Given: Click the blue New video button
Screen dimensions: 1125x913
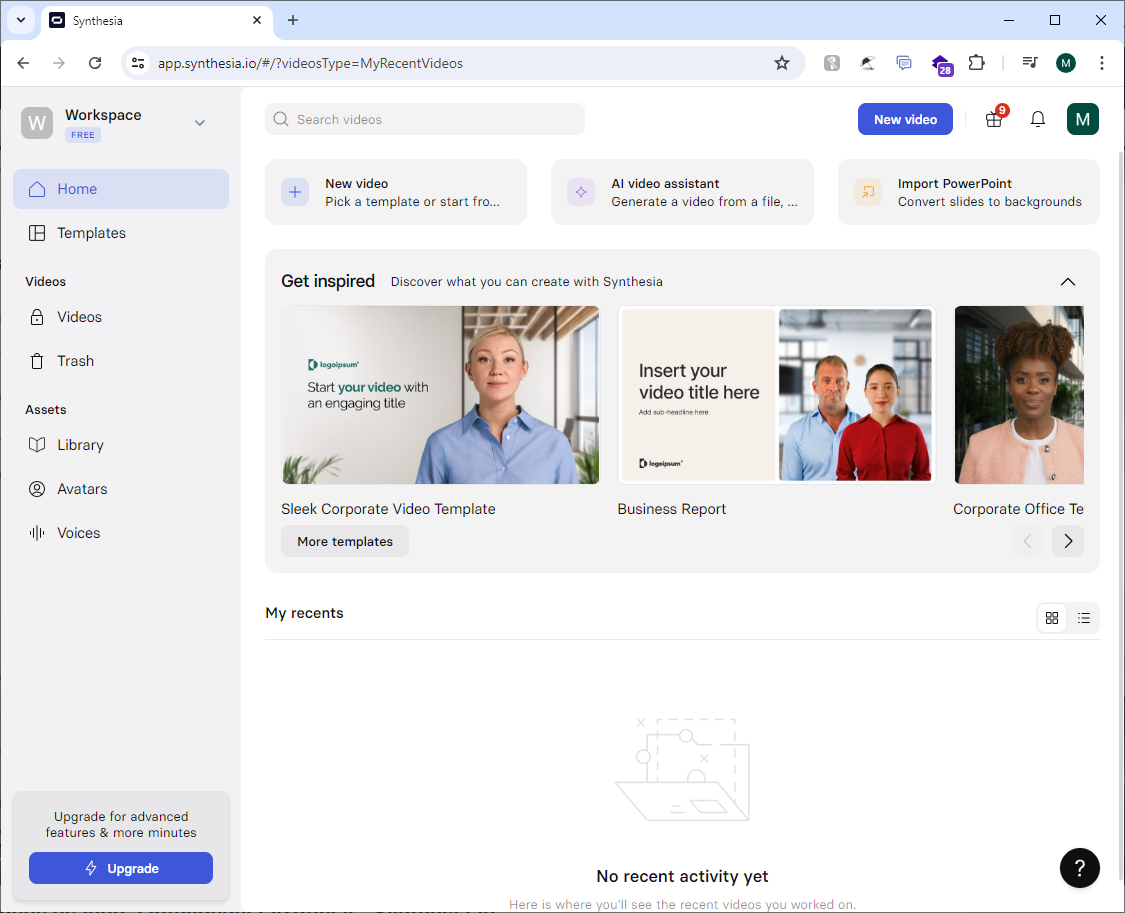Looking at the screenshot, I should pyautogui.click(x=905, y=119).
